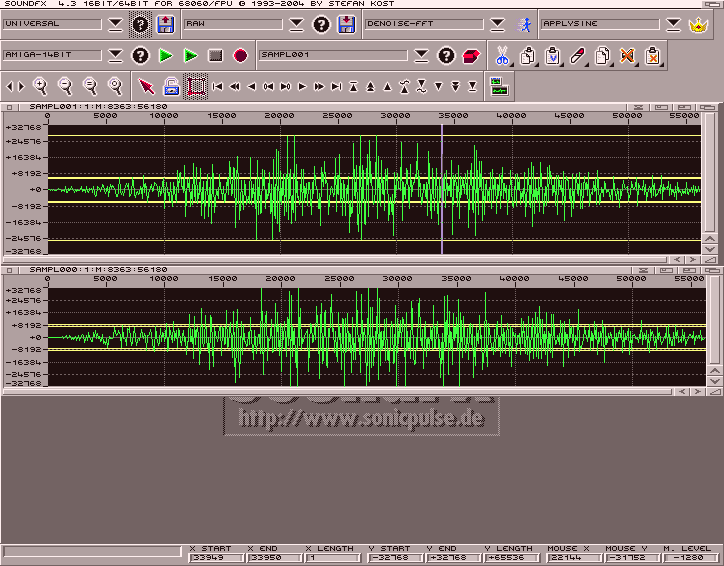Open the RAW saver dropdown
Viewport: 724px width, 566px height.
pyautogui.click(x=296, y=24)
